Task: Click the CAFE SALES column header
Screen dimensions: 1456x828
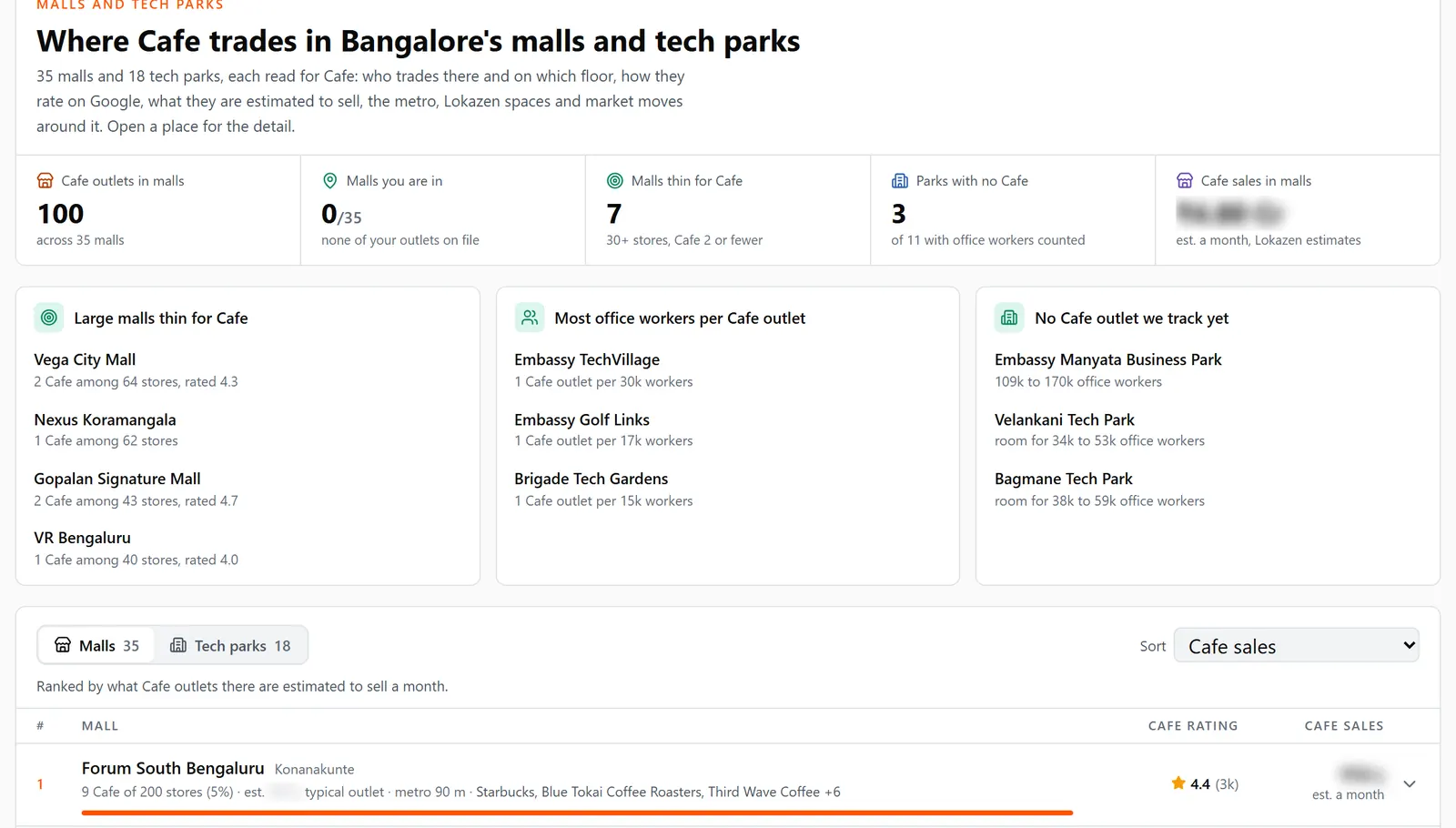Action: [1344, 726]
